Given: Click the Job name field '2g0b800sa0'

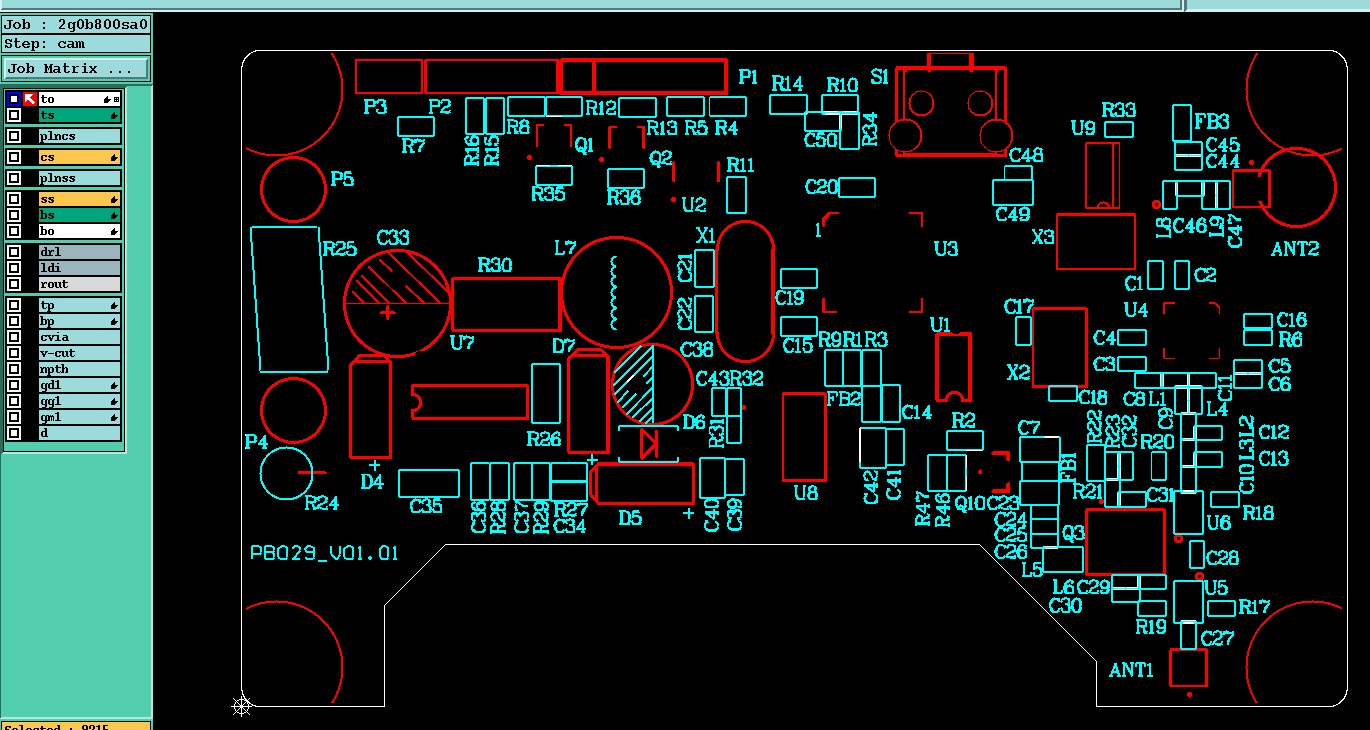Looking at the screenshot, I should [x=76, y=24].
